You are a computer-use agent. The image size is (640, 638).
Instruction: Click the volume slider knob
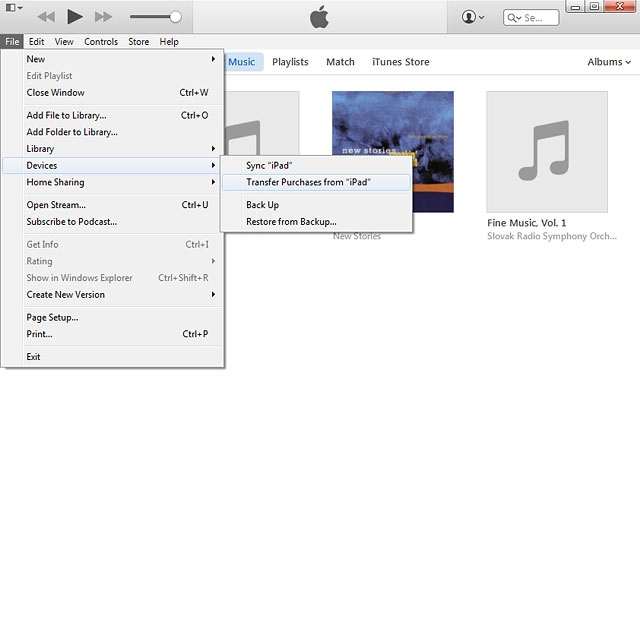[x=176, y=17]
